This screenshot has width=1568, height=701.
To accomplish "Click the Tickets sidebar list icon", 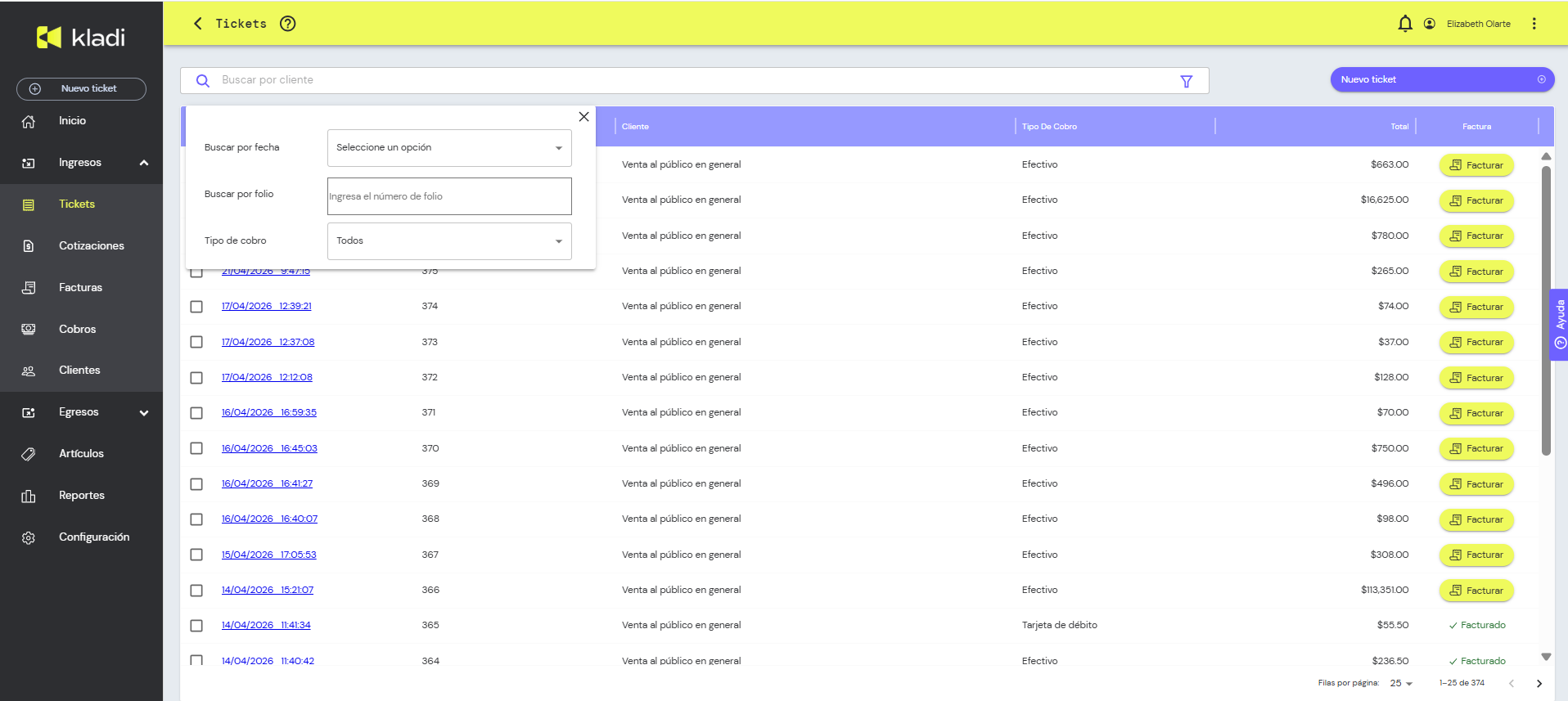I will (29, 204).
